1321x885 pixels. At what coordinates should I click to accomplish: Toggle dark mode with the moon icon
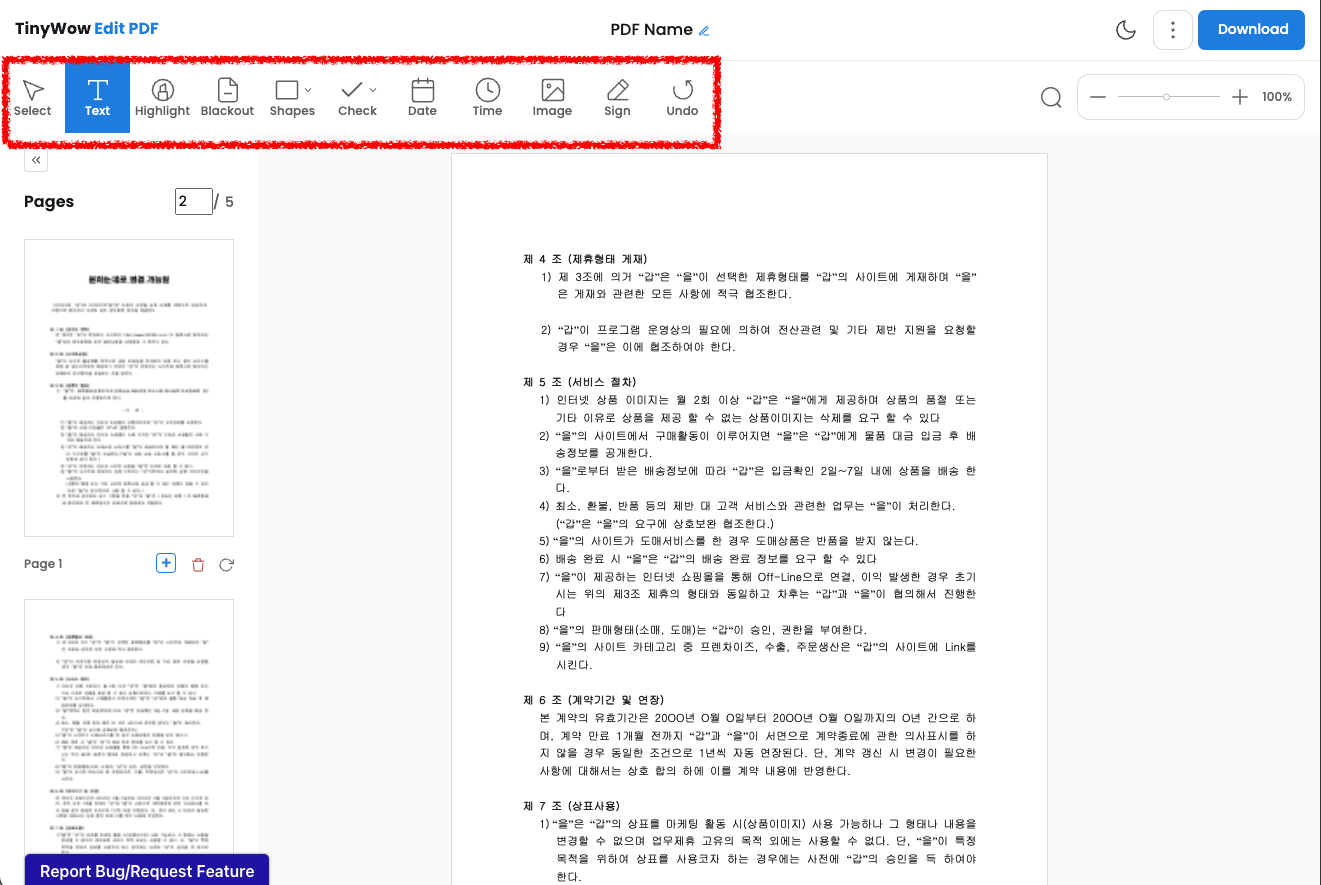(1125, 30)
